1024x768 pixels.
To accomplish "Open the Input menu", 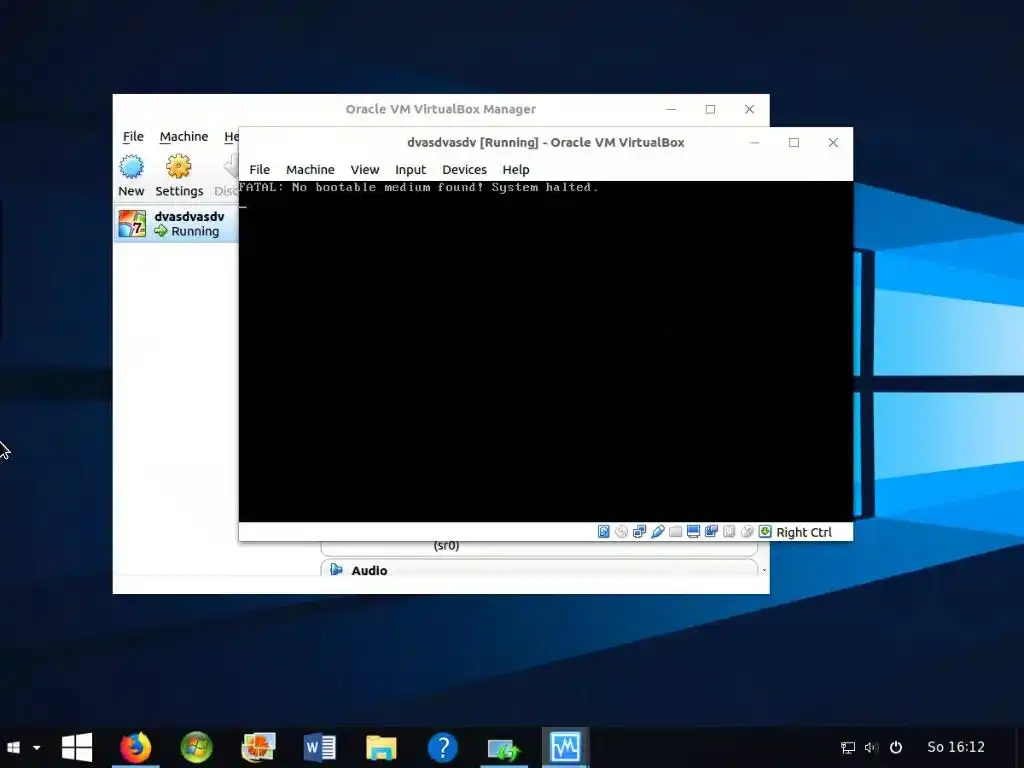I will (410, 169).
